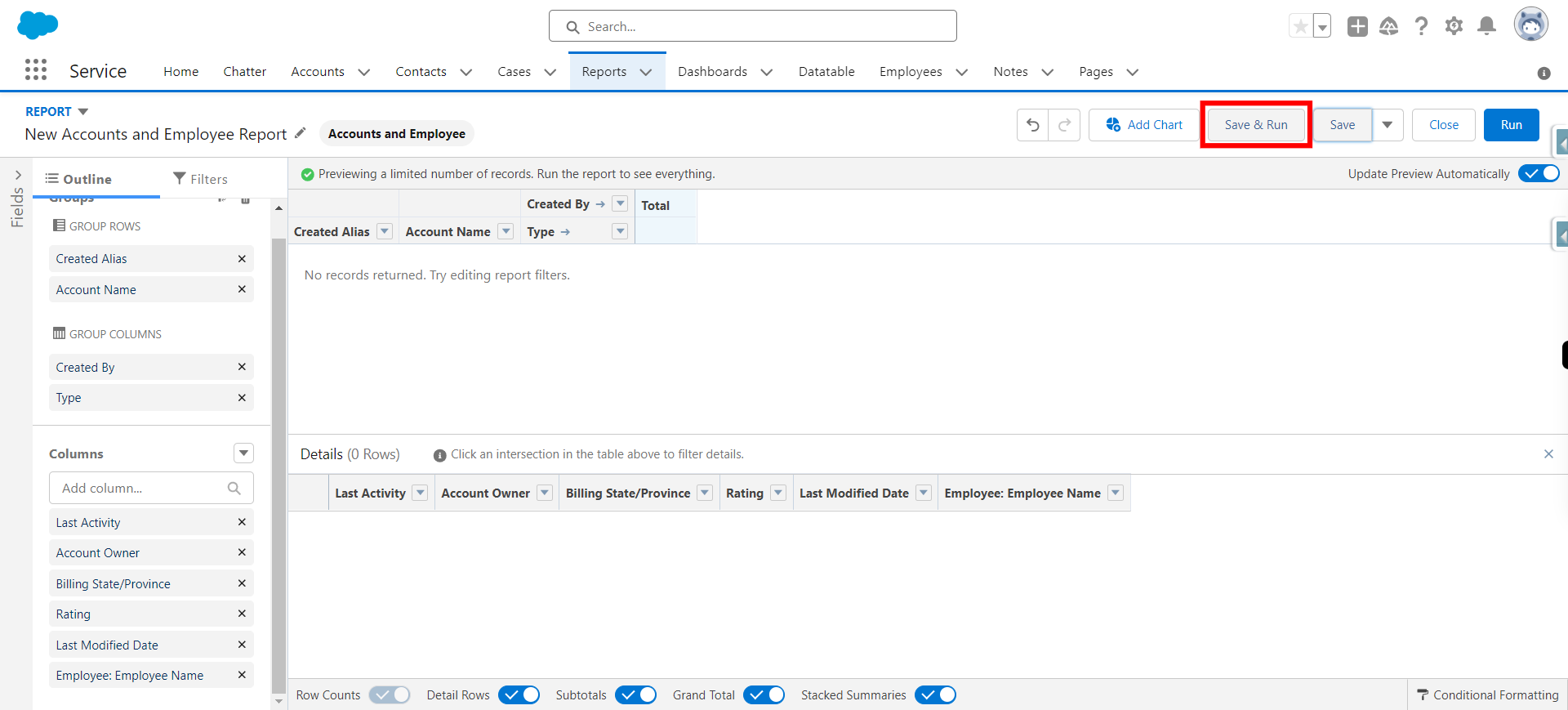Remove the Last Activity column
The image size is (1568, 710).
tap(242, 522)
